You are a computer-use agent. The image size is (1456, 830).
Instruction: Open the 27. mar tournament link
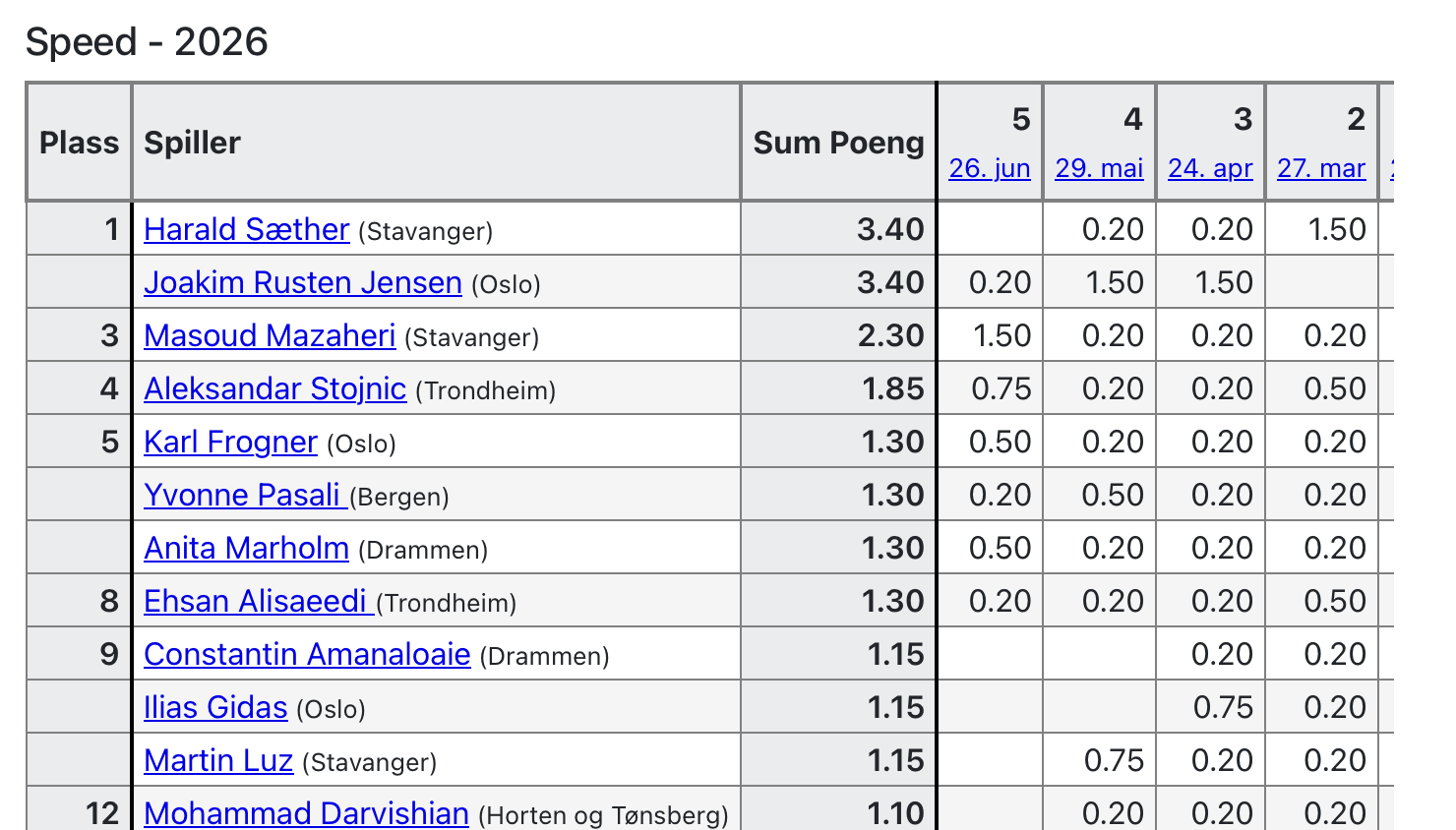click(1321, 168)
